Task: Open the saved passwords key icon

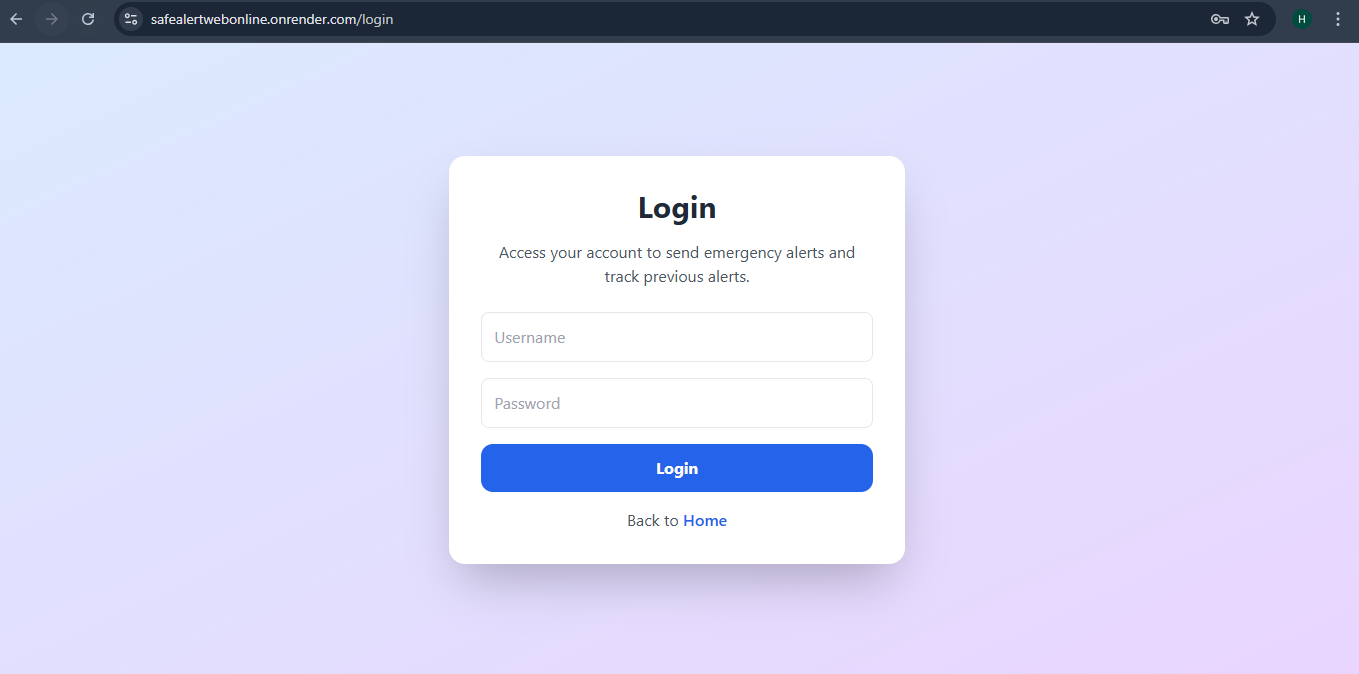Action: [1219, 19]
